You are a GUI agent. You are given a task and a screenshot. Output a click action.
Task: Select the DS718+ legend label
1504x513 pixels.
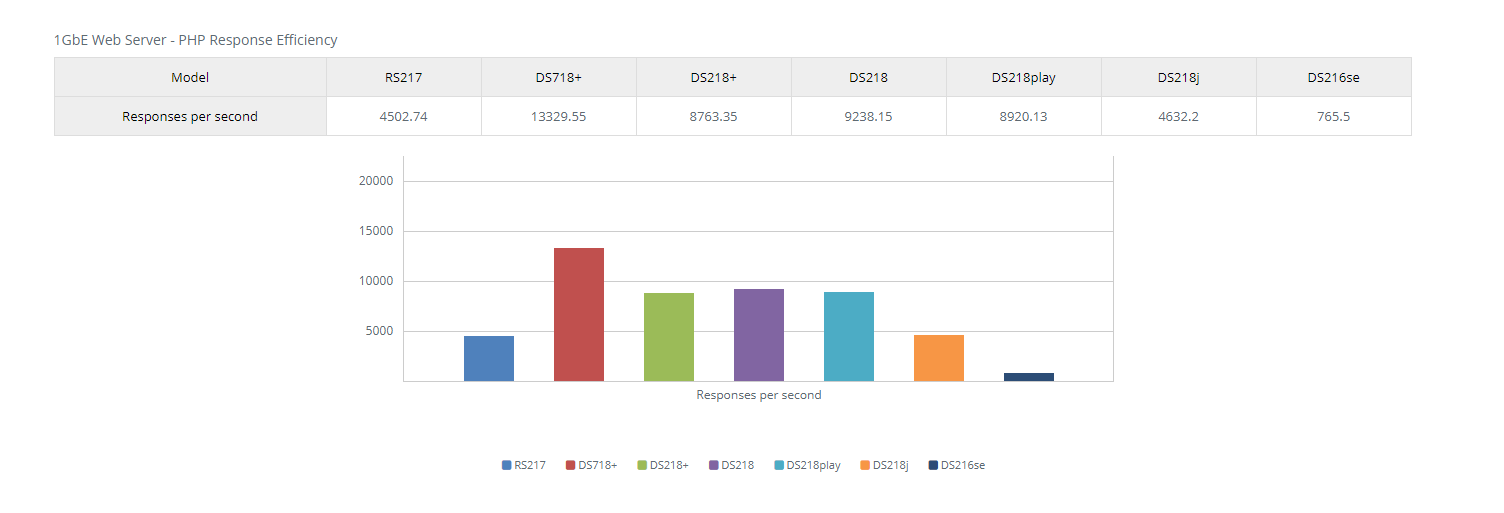tap(598, 465)
